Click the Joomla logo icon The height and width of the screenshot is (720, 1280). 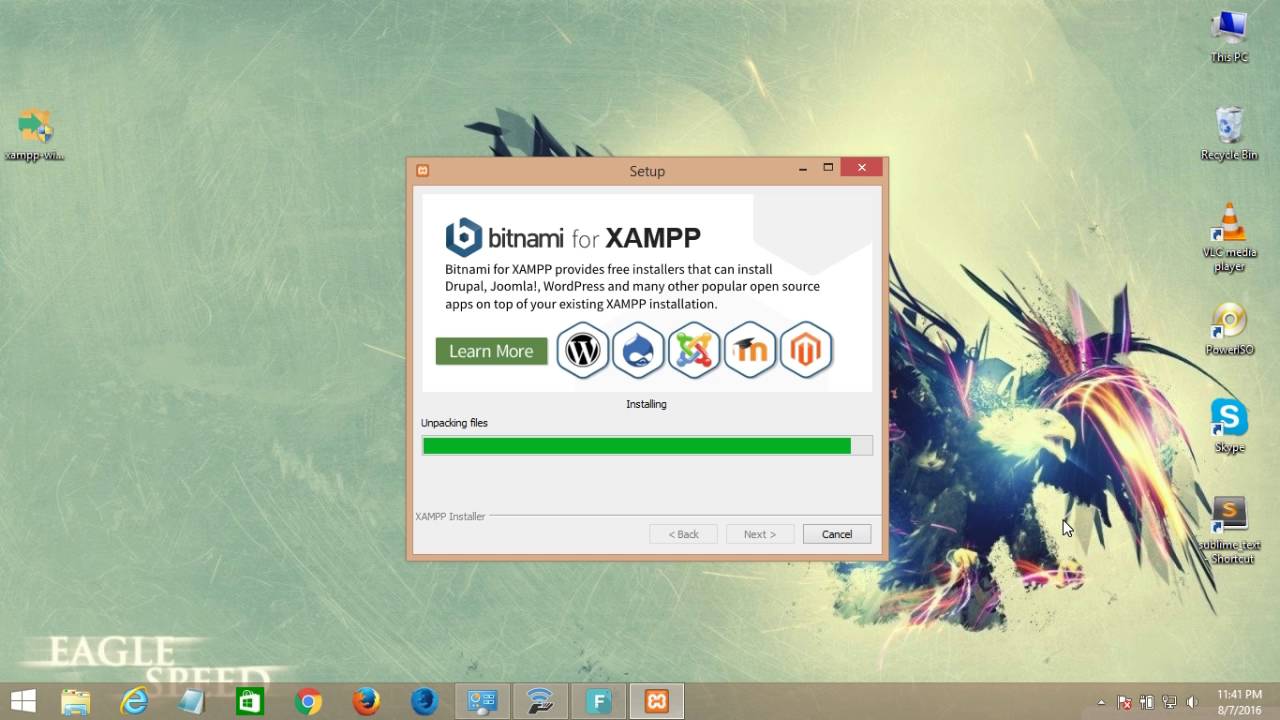pos(694,350)
